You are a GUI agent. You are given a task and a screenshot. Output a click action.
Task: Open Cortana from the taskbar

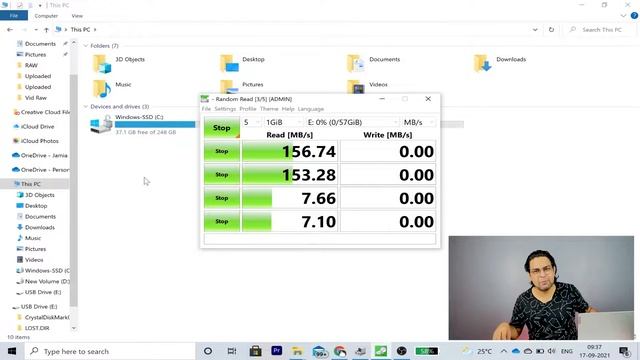click(208, 351)
